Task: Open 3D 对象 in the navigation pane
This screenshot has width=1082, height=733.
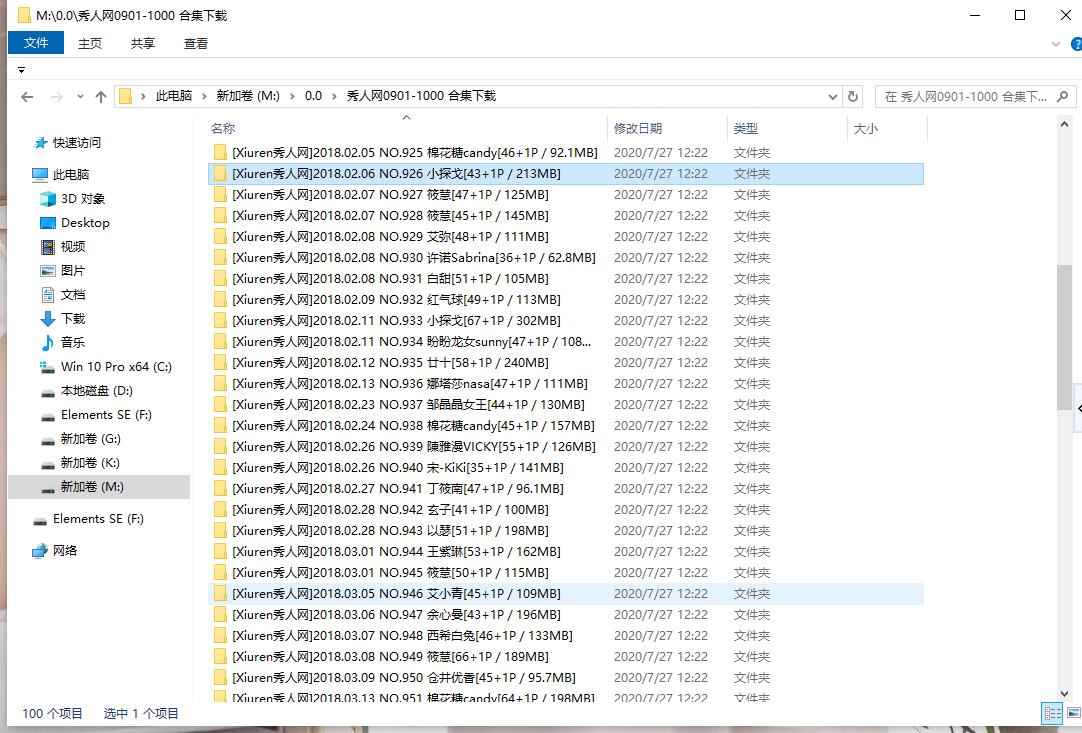Action: (x=83, y=199)
